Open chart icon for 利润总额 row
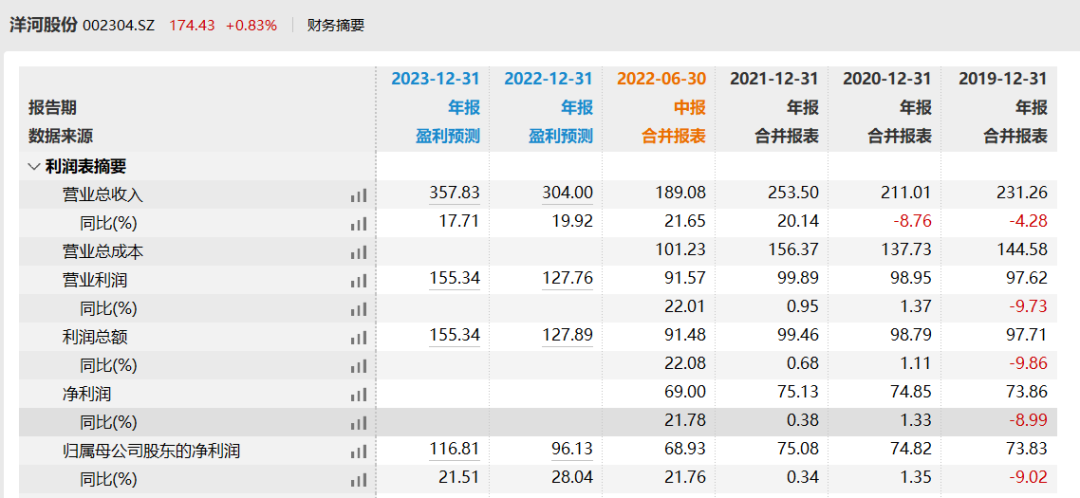 pyautogui.click(x=358, y=338)
